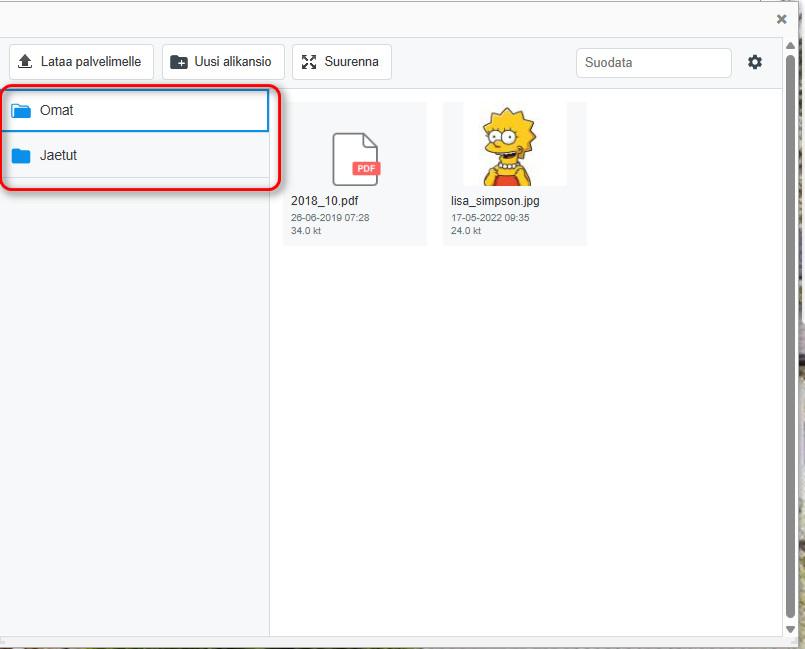Click the Uusi alikansio button label

pyautogui.click(x=233, y=62)
